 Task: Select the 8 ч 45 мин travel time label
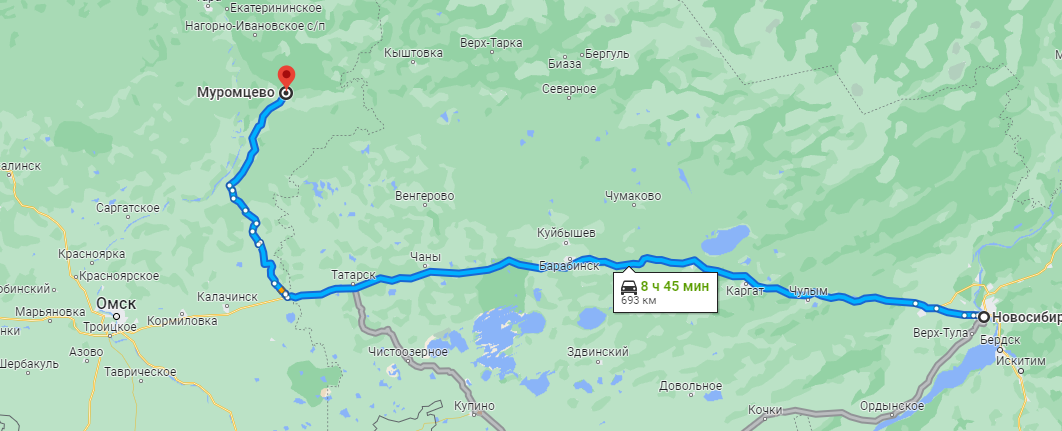coord(675,286)
